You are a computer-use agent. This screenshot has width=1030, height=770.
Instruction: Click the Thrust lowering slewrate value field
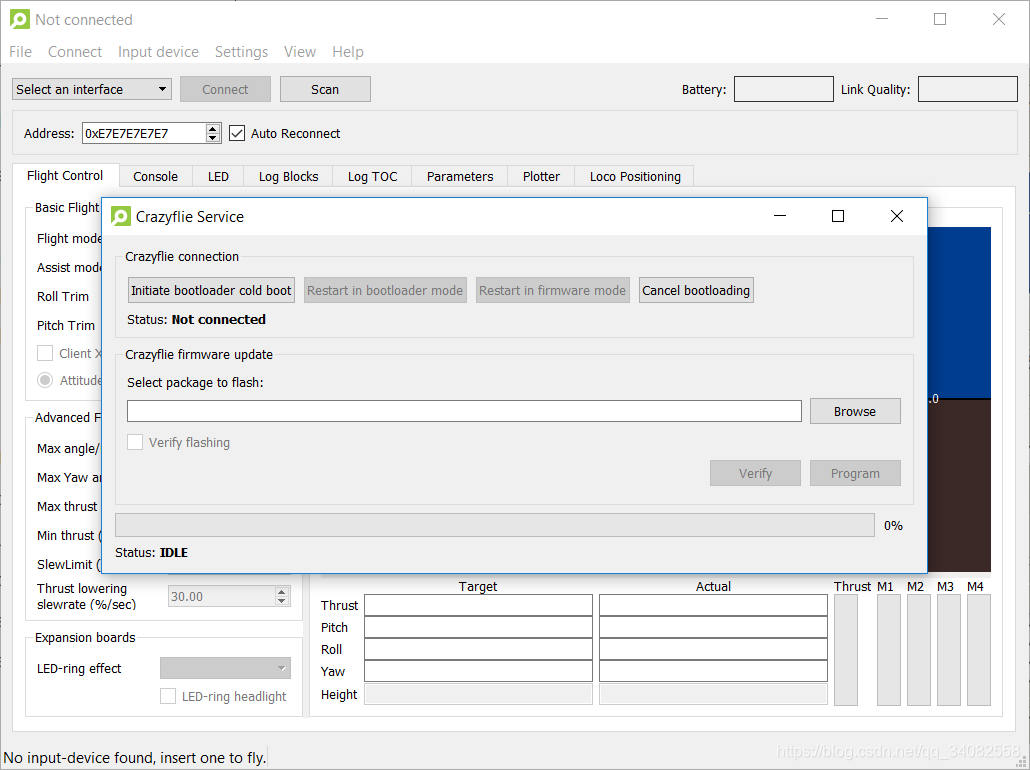point(222,597)
